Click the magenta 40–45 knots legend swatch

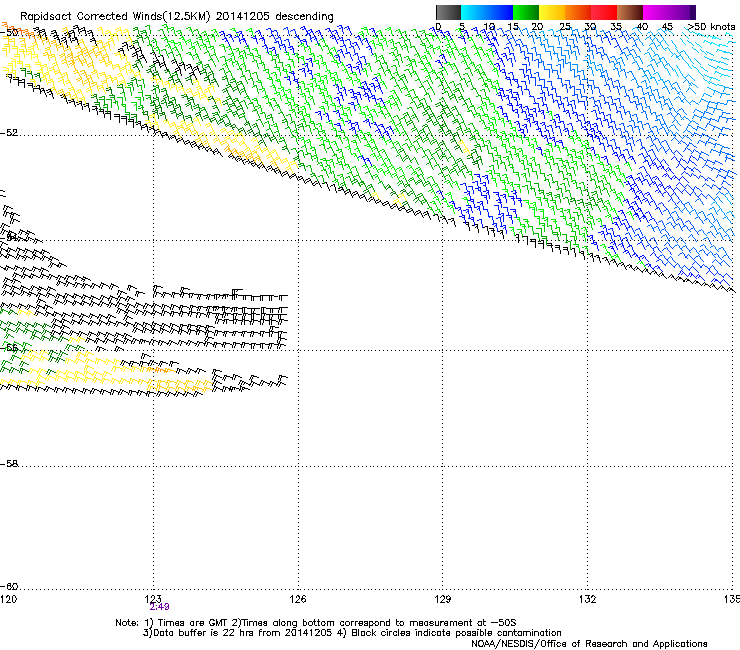[x=656, y=12]
